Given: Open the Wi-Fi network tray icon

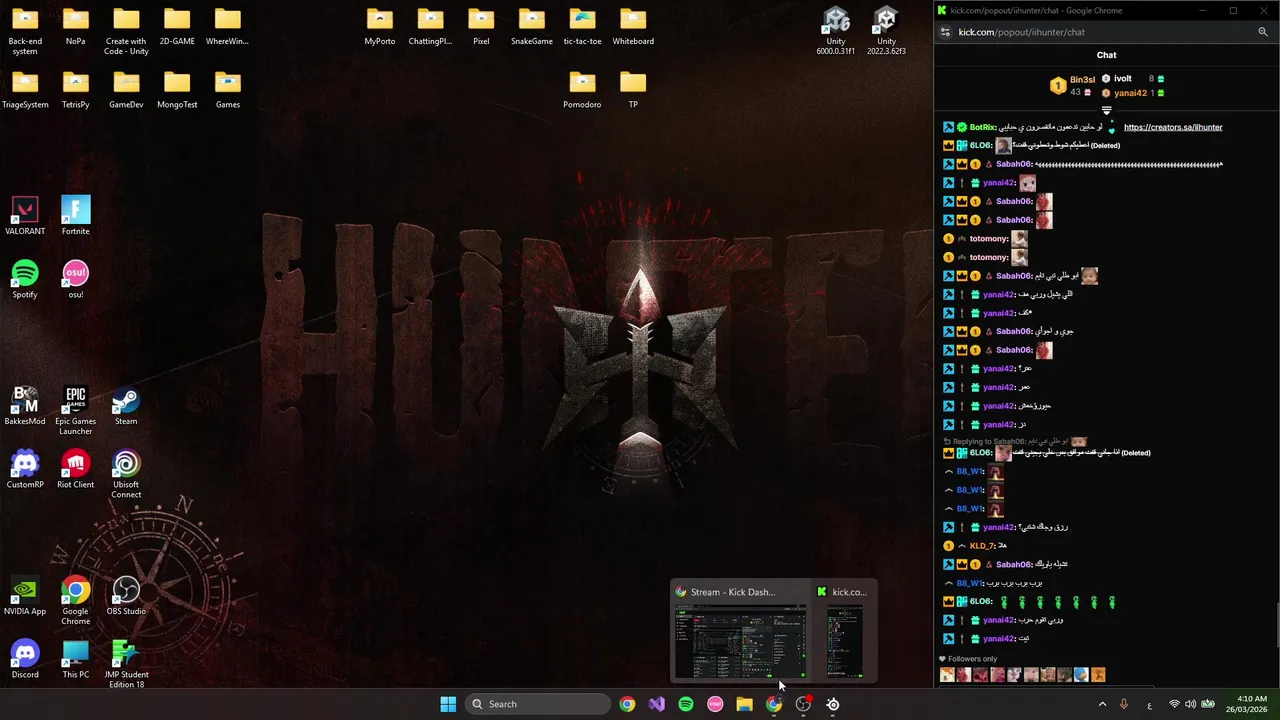Looking at the screenshot, I should coord(1174,704).
